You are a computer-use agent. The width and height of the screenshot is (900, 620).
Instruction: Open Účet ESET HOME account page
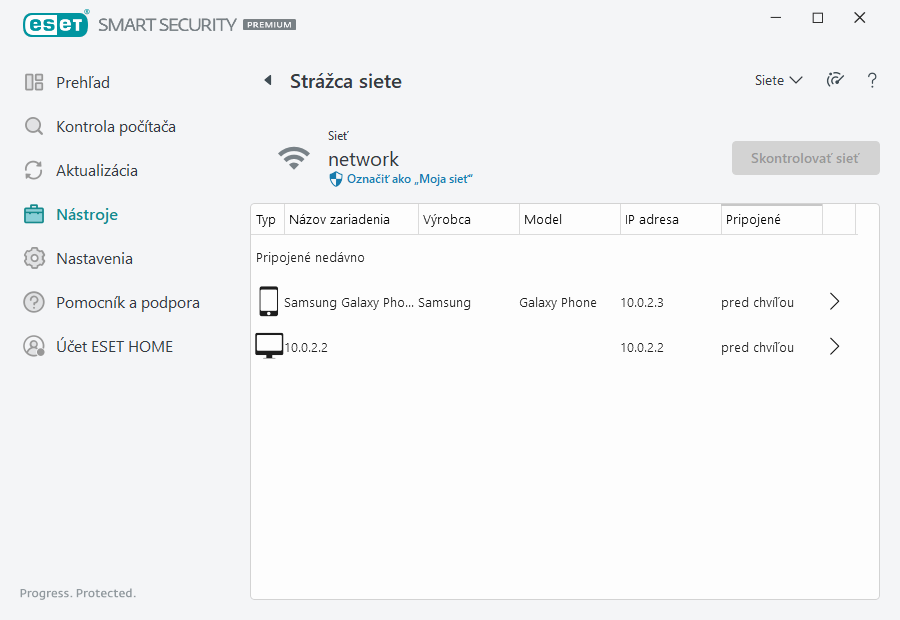(114, 346)
